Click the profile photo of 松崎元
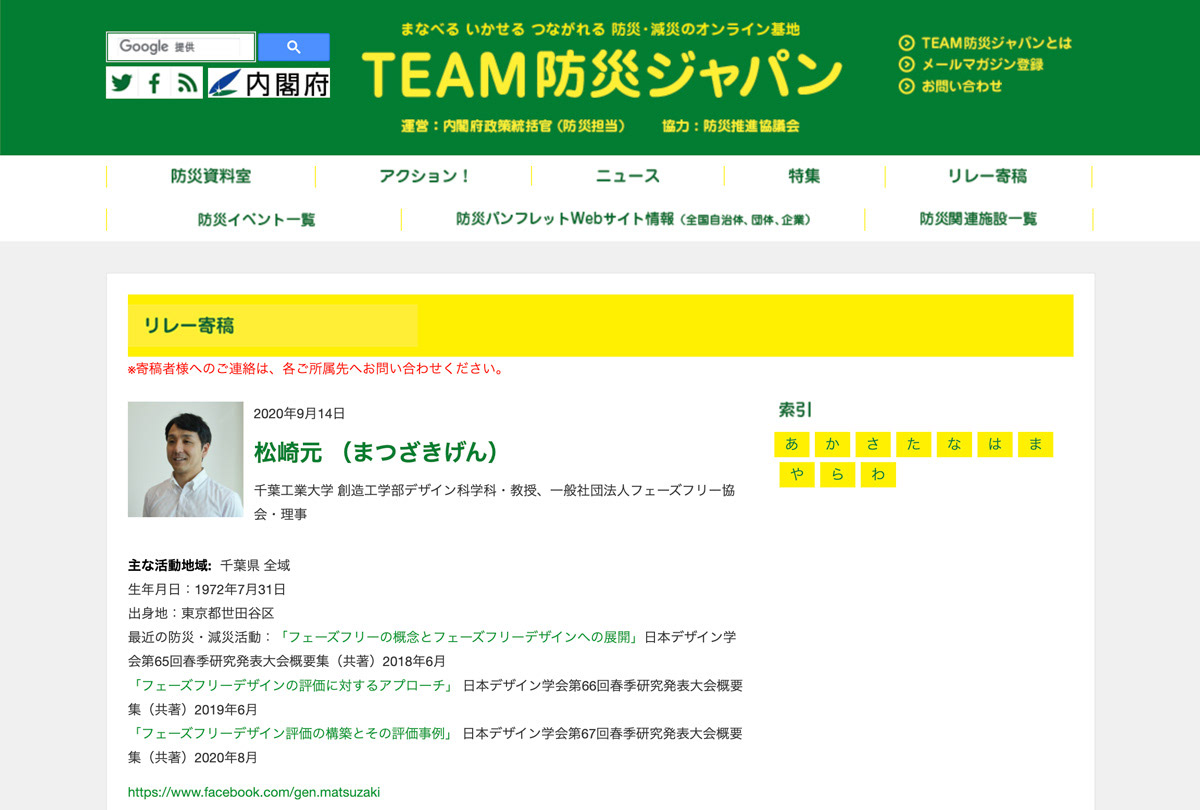 [186, 459]
